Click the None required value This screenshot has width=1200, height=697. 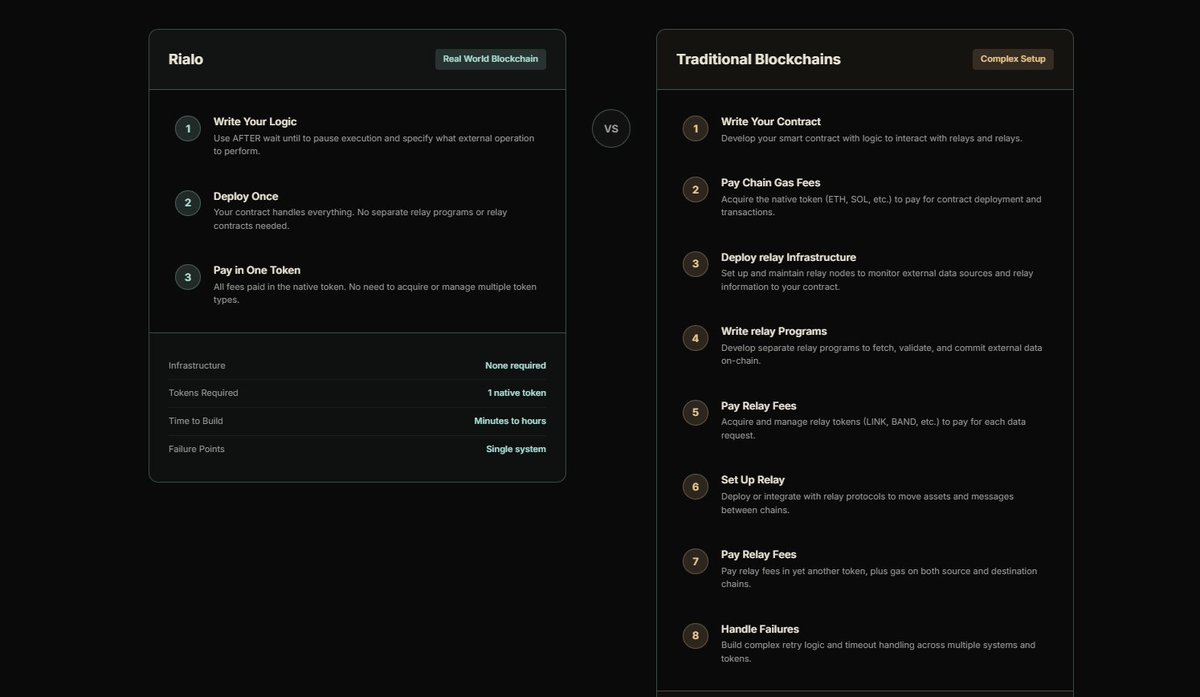(x=516, y=365)
